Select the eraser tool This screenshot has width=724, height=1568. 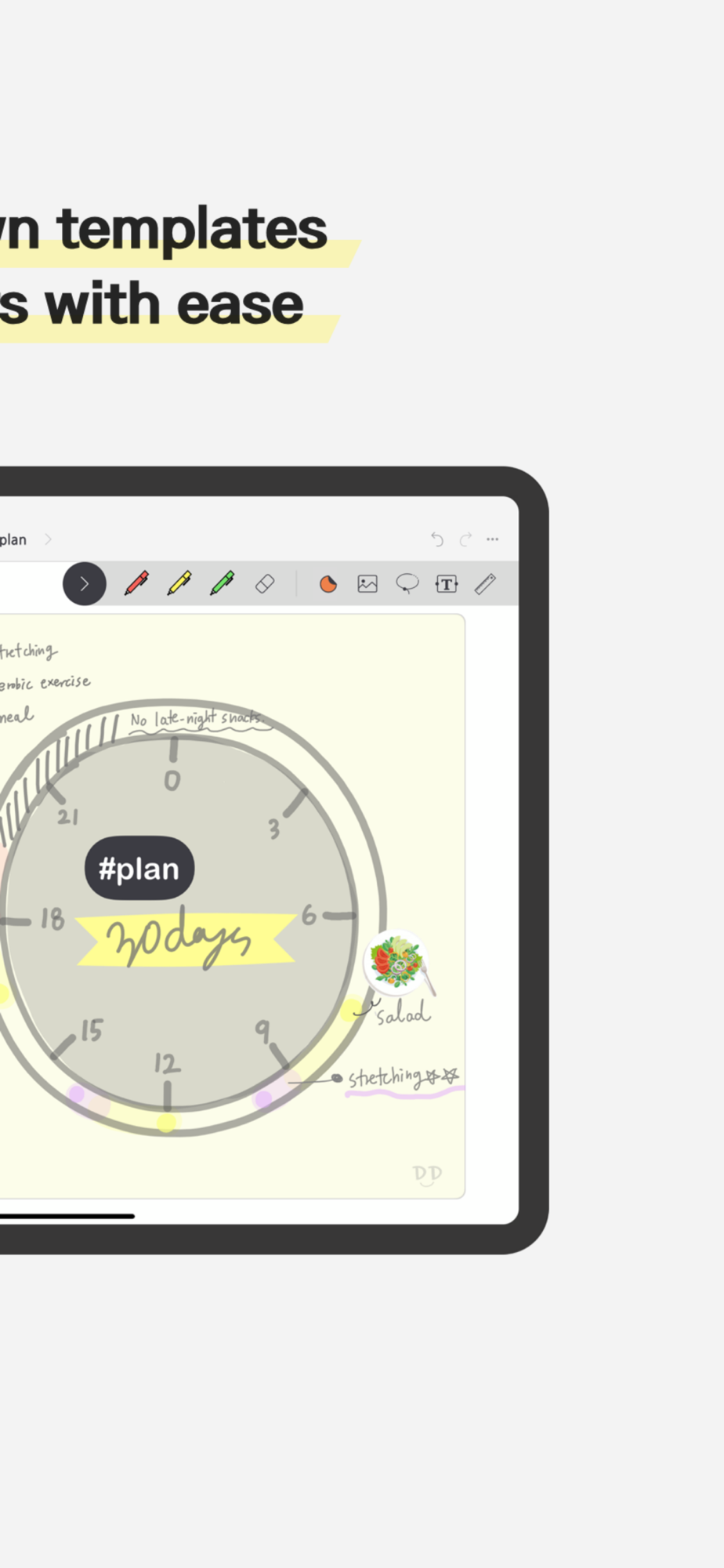(265, 584)
